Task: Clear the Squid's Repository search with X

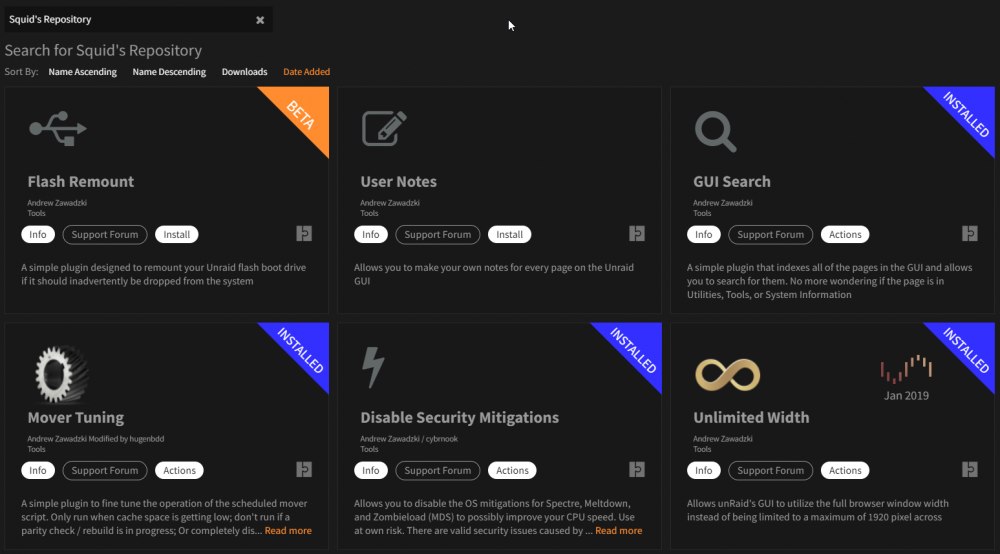Action: coord(260,20)
